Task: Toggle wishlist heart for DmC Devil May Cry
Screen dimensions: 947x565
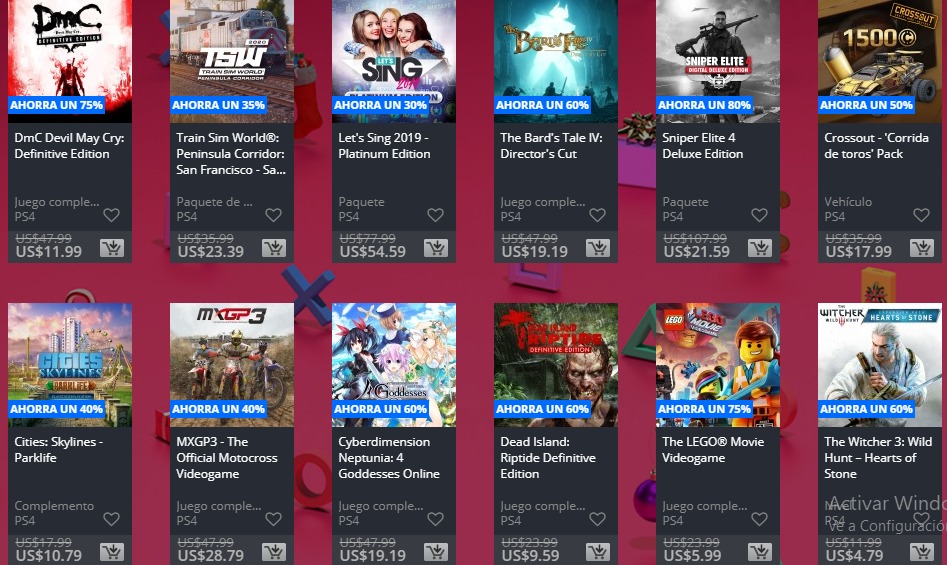Action: coord(111,215)
